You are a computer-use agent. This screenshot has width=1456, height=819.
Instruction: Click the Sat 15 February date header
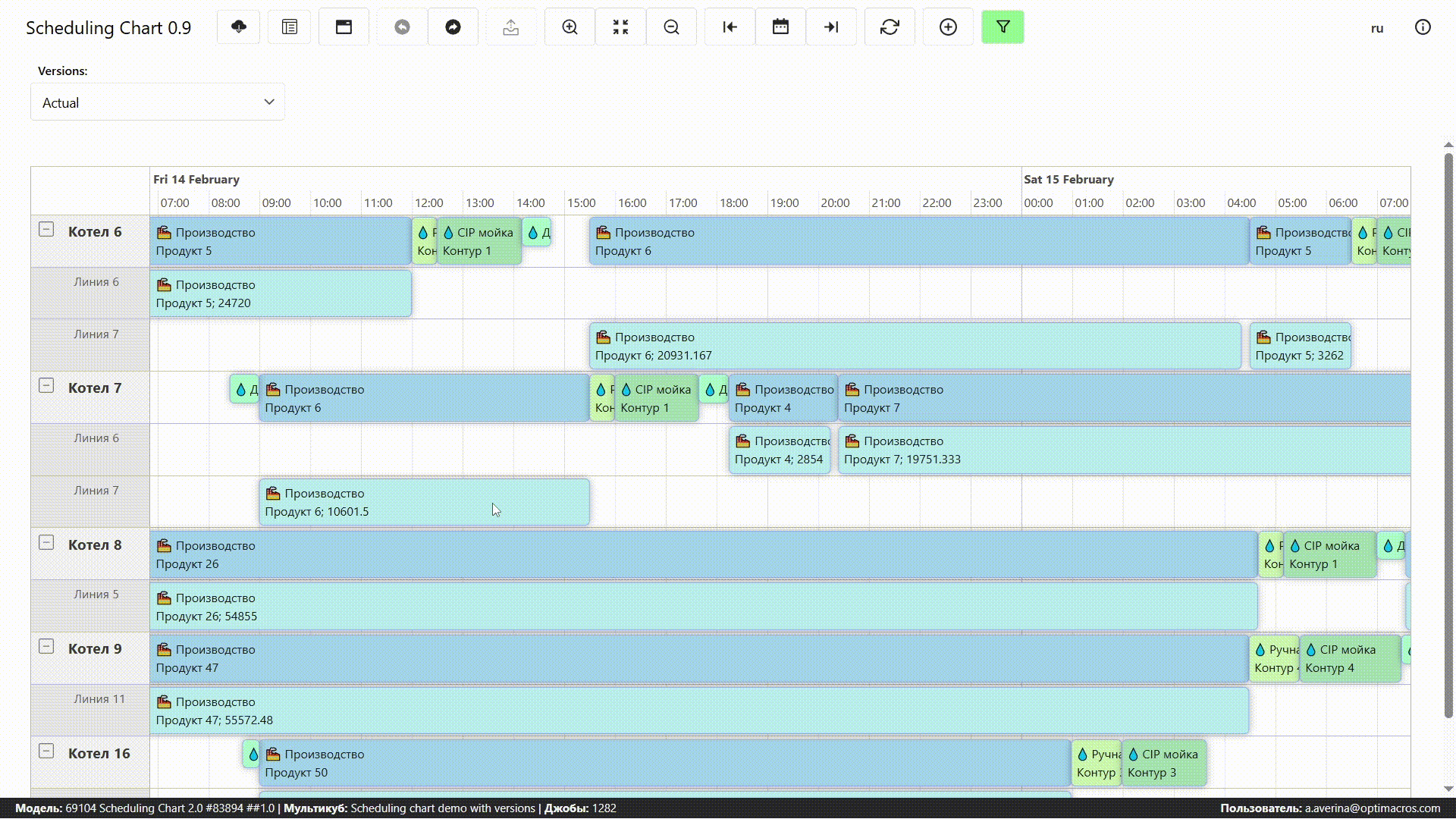coord(1068,180)
